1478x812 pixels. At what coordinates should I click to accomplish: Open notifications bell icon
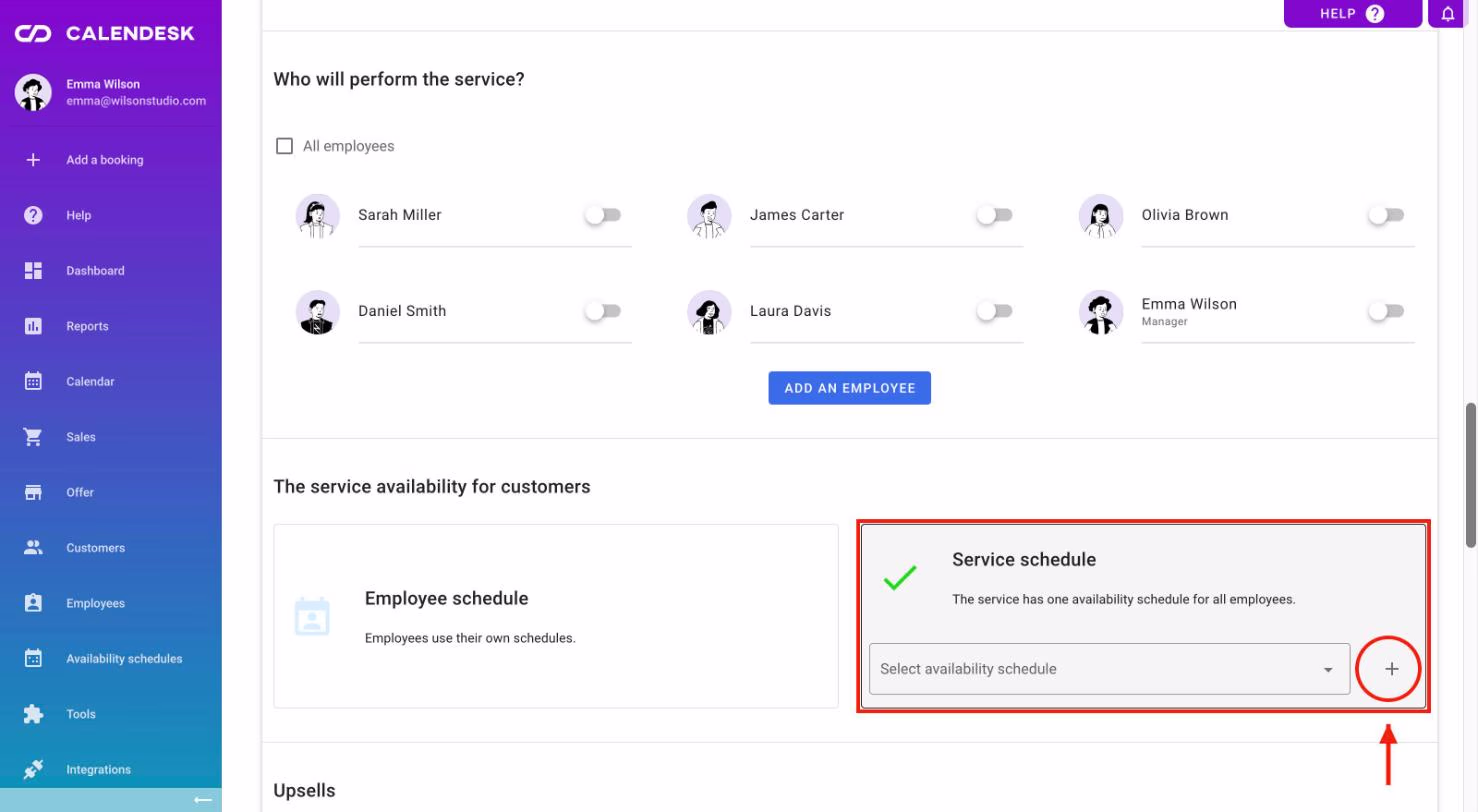(1448, 14)
